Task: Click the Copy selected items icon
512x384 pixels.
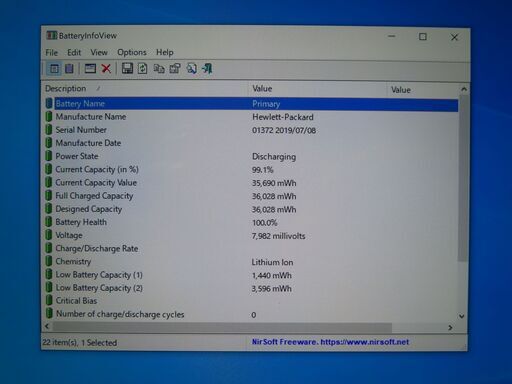Action: [159, 69]
